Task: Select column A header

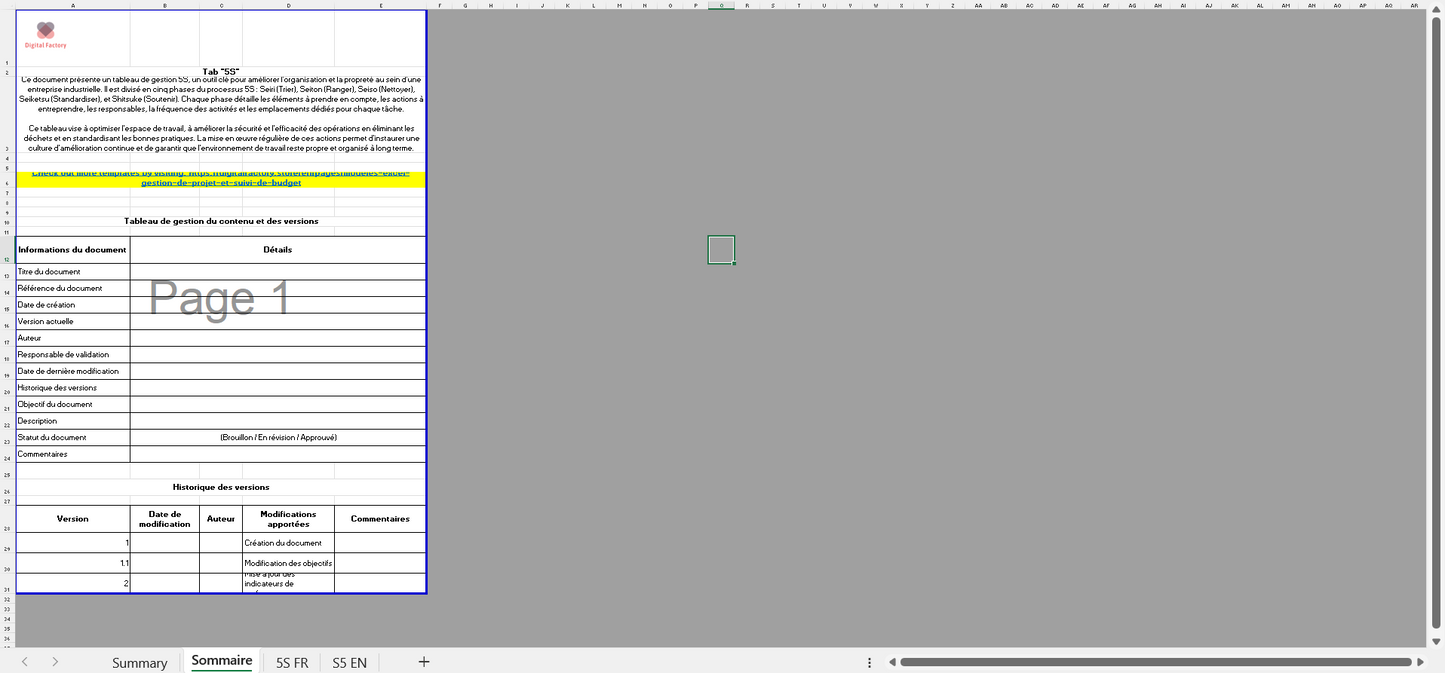Action: 73,5
